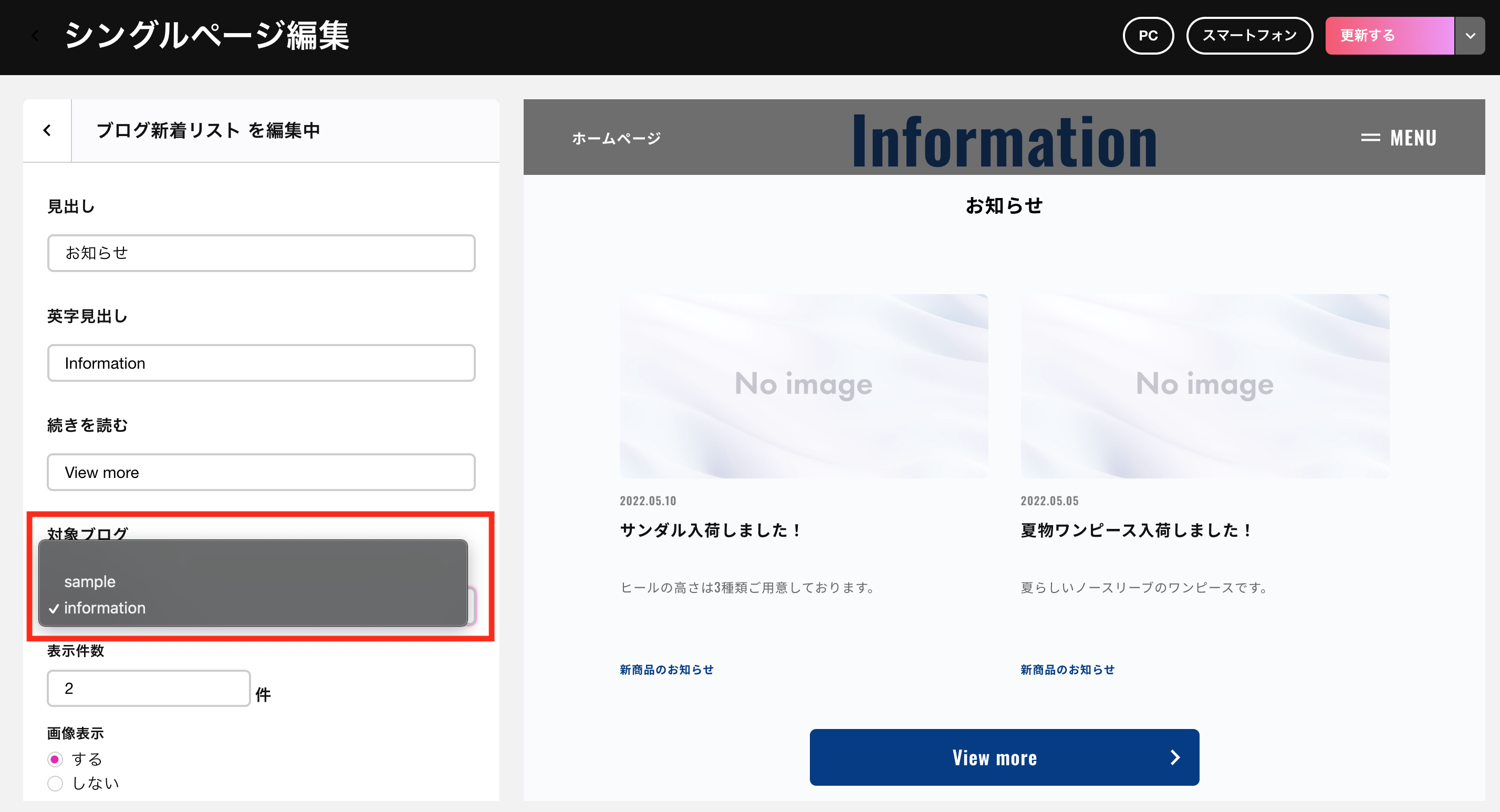Image resolution: width=1500 pixels, height=812 pixels.
Task: Click the ブログ新着リスト を編集中 panel title
Action: [x=208, y=130]
